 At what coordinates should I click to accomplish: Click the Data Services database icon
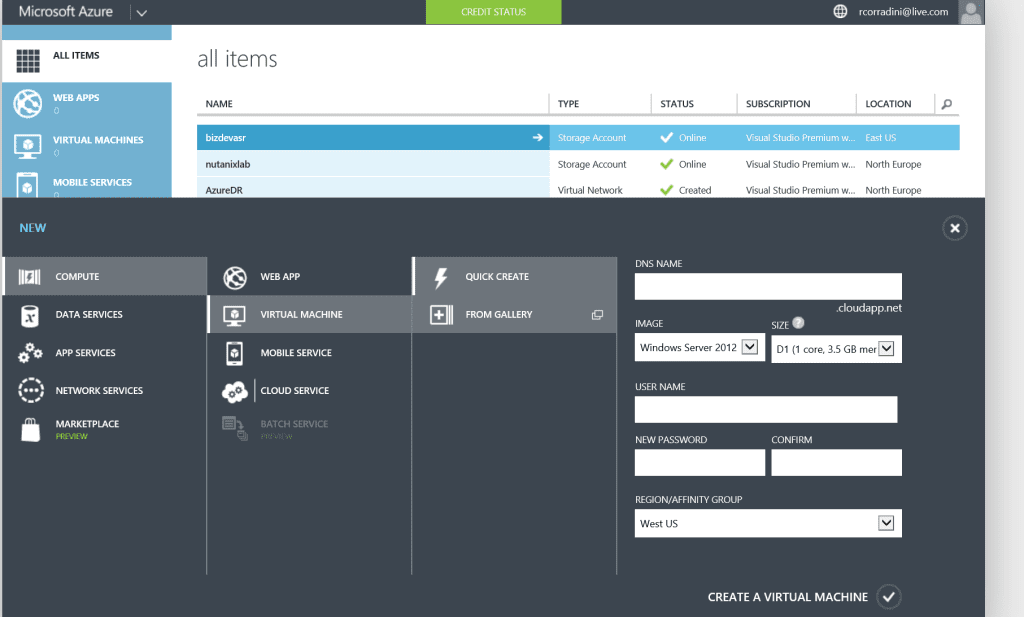pyautogui.click(x=29, y=315)
